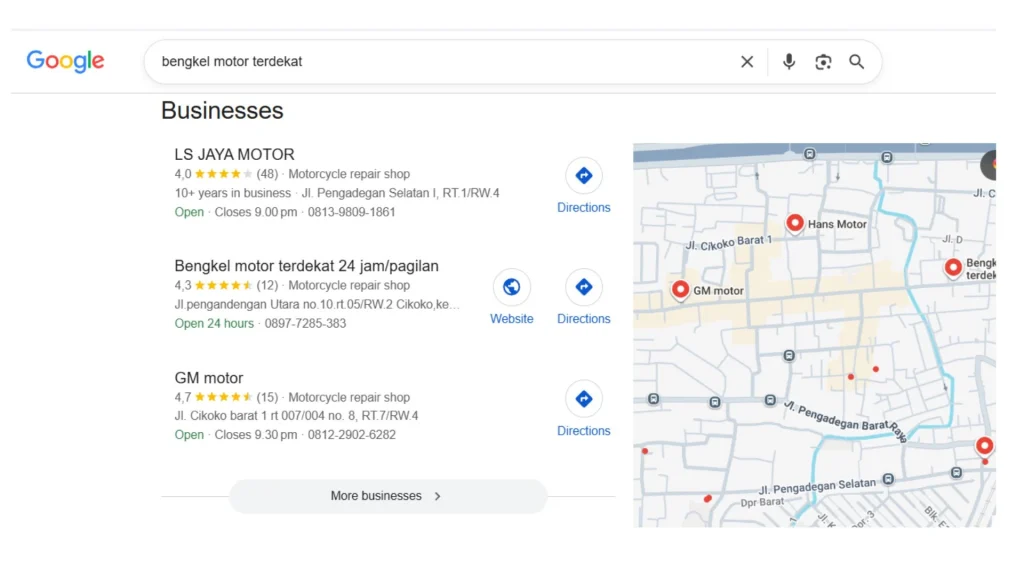Open search by image camera icon
Viewport: 1024px width, 576px height.
tap(823, 61)
